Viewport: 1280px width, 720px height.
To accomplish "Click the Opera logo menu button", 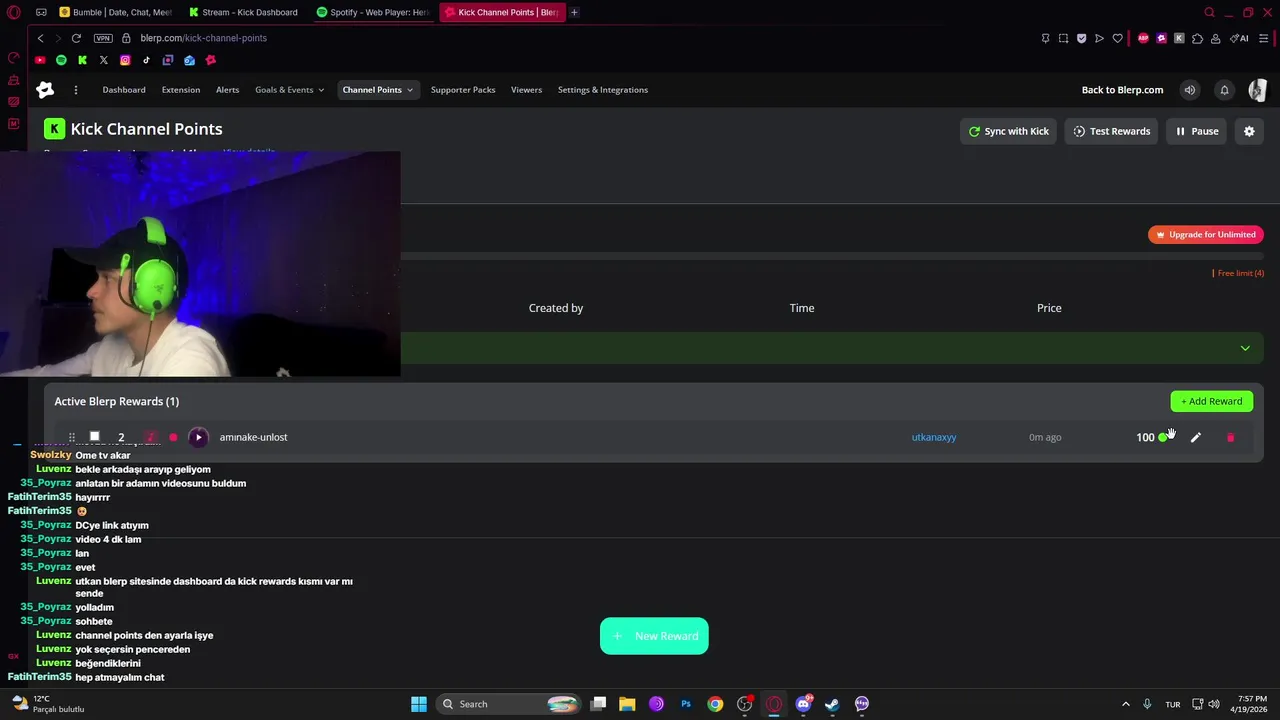I will [14, 12].
